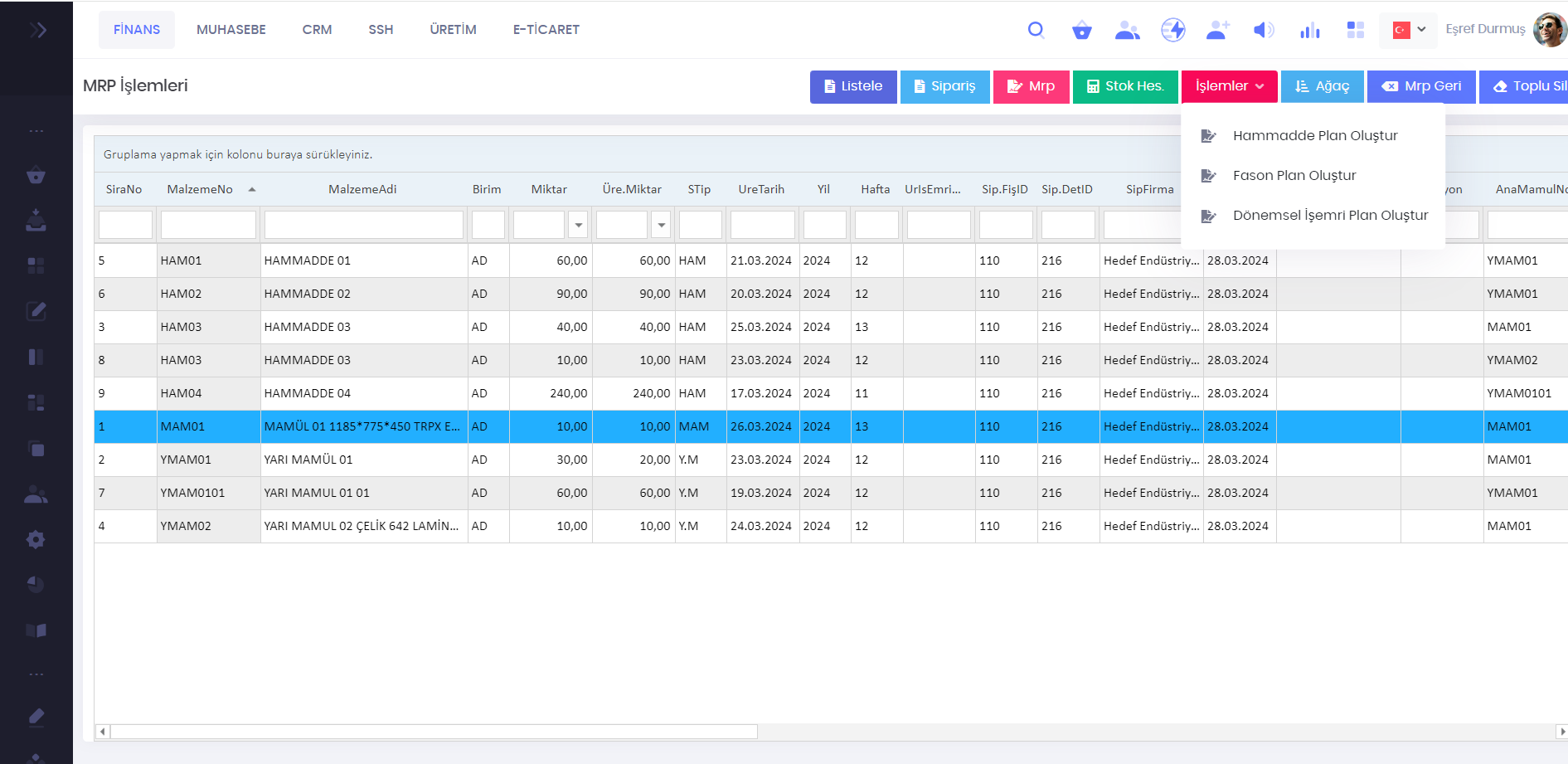1568x764 pixels.
Task: Click the lightning globe icon in header
Action: (1172, 31)
